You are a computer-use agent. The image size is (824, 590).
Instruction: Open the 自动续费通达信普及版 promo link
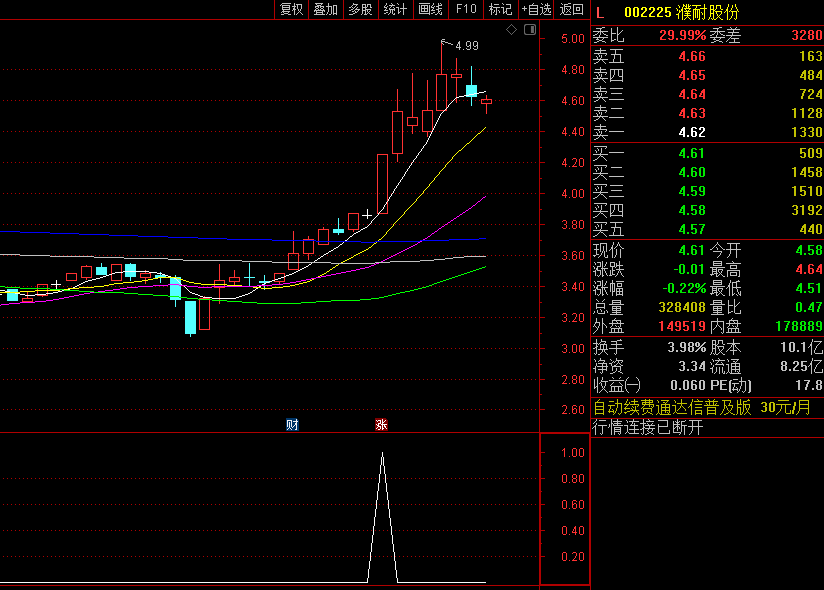(702, 407)
